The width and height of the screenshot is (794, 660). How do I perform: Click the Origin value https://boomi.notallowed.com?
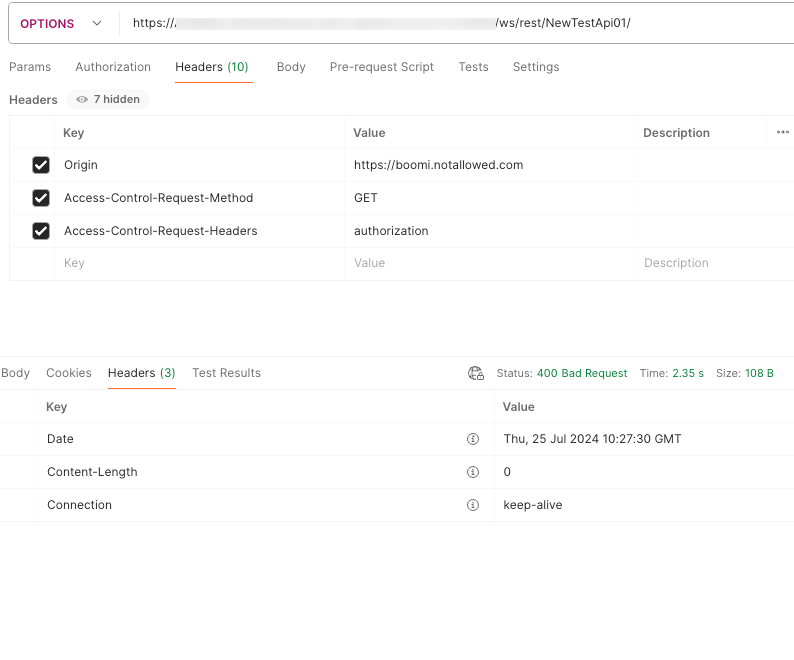click(439, 165)
